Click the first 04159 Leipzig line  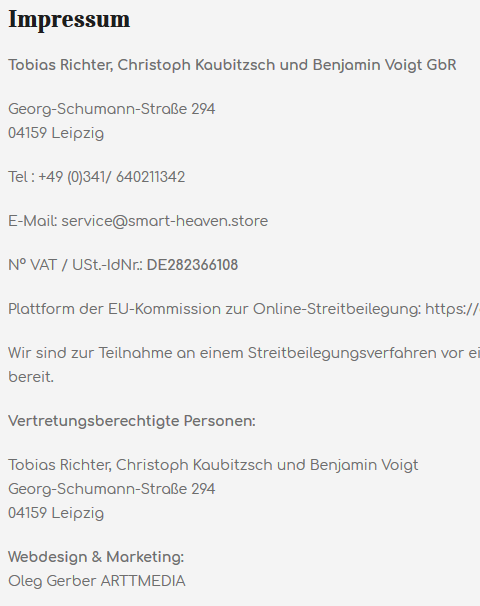[56, 134]
